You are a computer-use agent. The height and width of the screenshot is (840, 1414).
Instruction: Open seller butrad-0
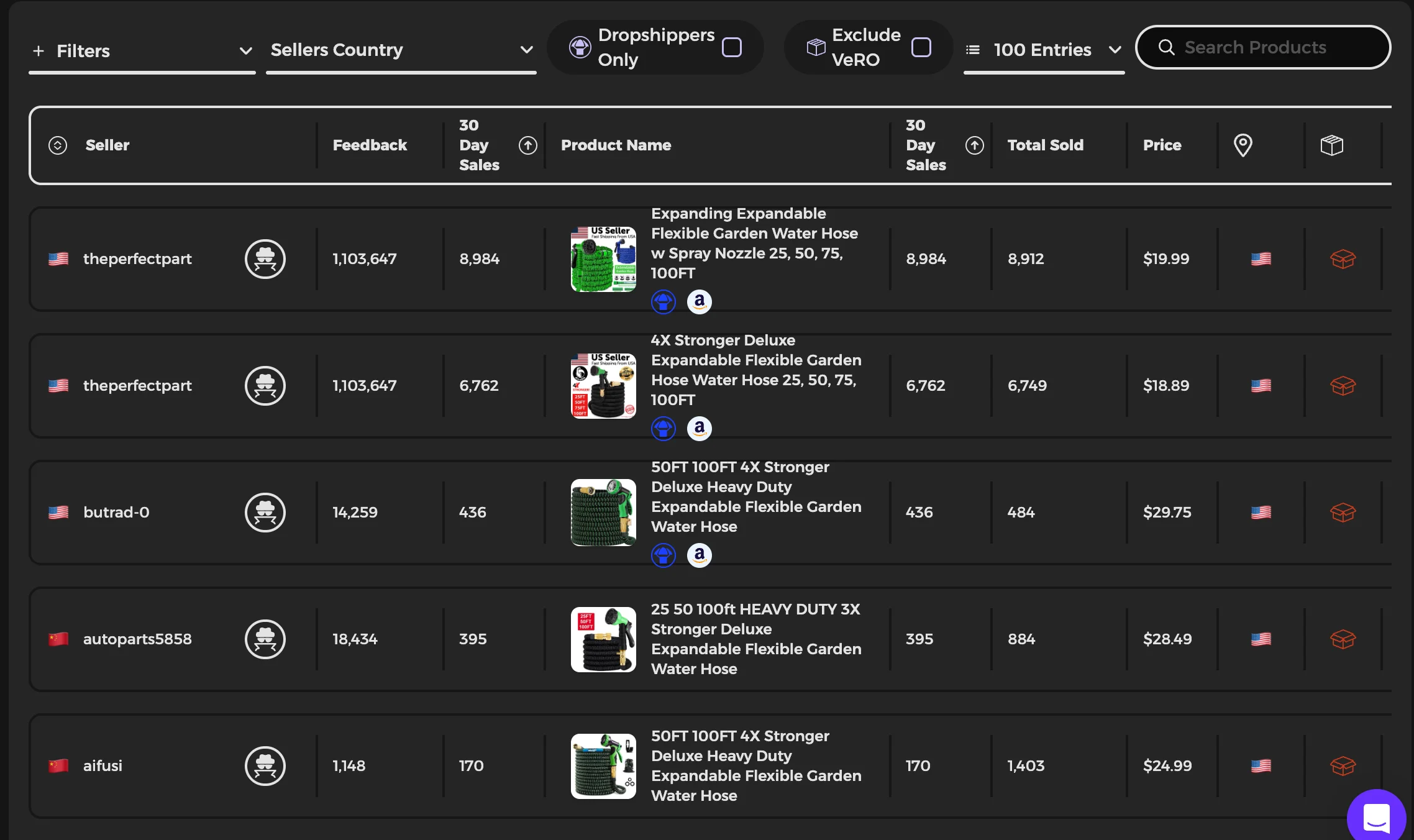[x=116, y=513]
